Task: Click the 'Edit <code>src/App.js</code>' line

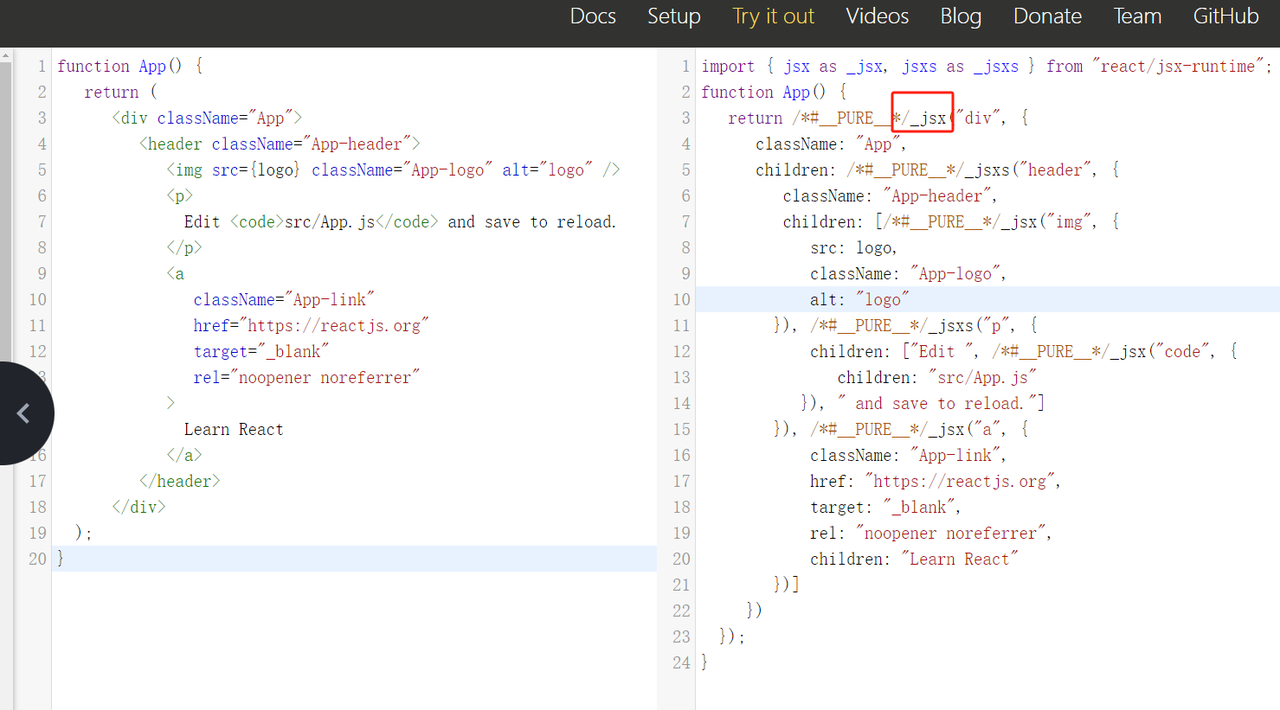Action: (400, 222)
